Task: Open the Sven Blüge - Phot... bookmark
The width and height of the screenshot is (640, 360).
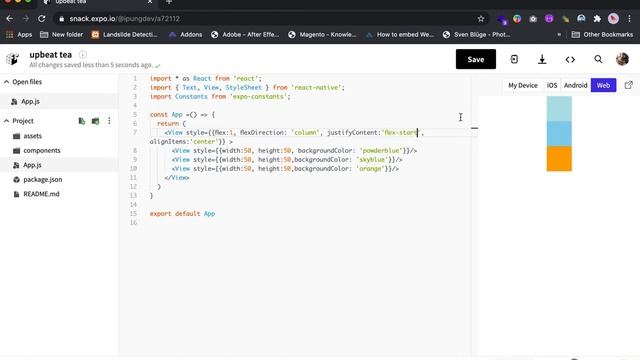Action: tap(477, 35)
